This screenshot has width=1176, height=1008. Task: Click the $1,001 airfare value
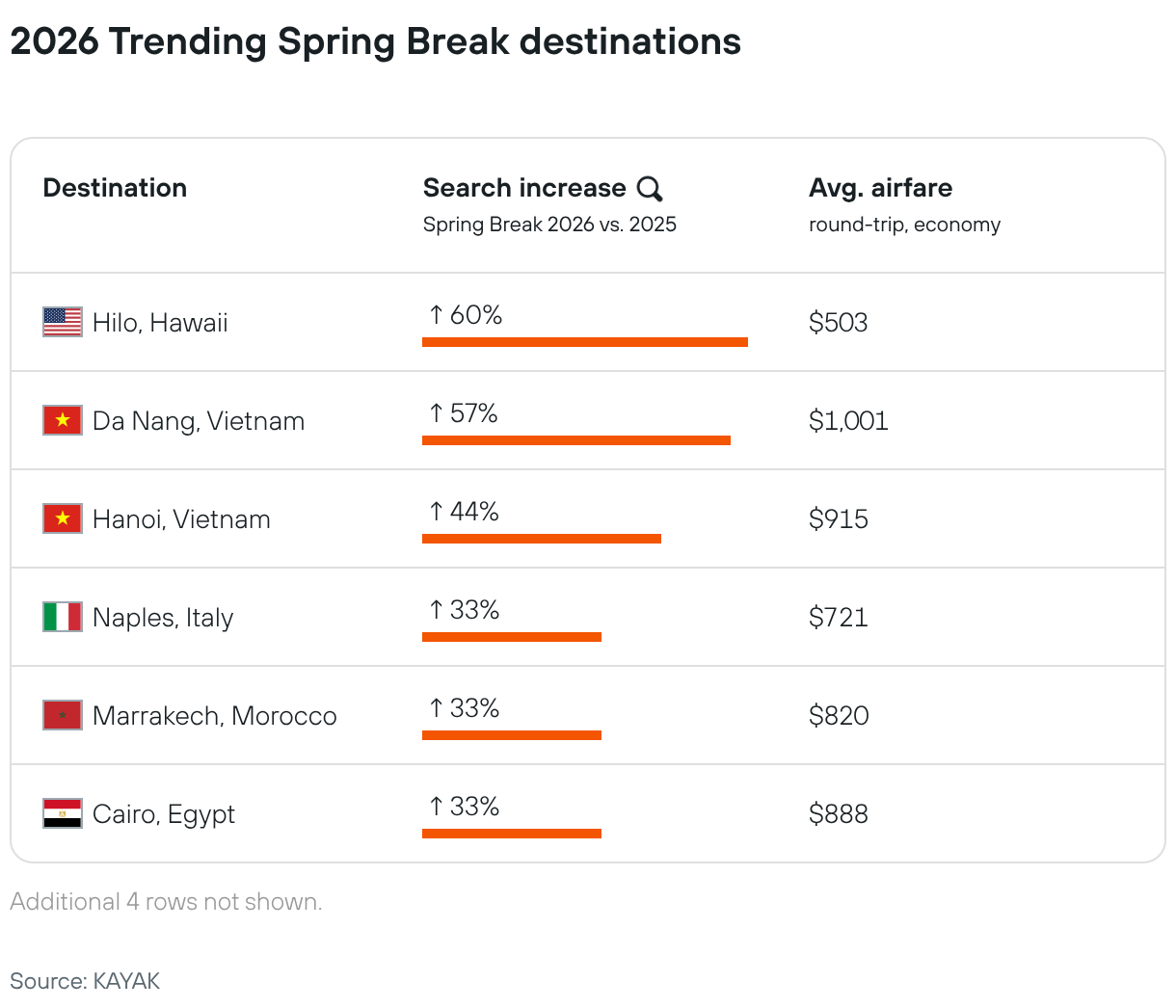tap(848, 421)
